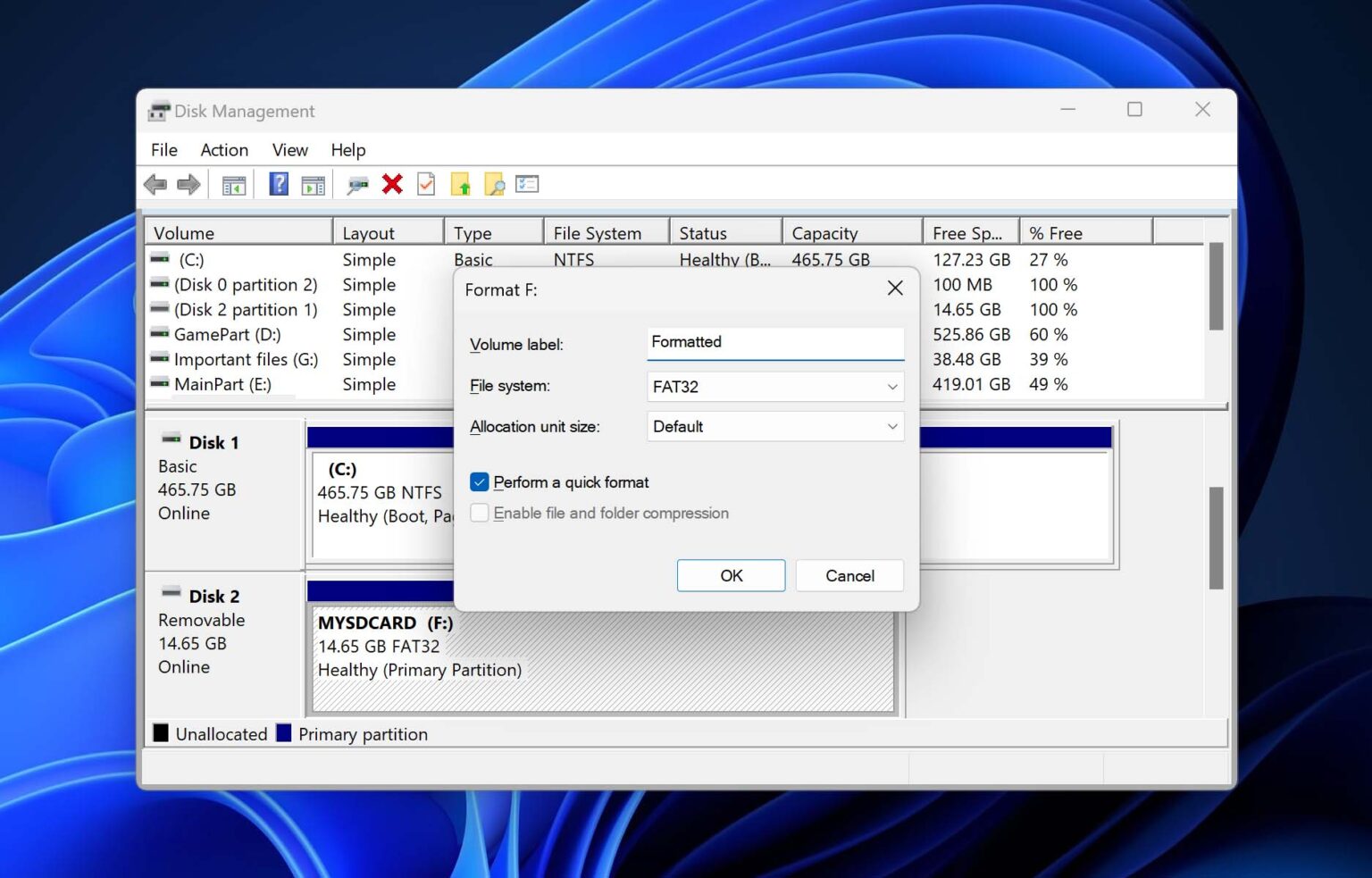This screenshot has width=1372, height=878.
Task: Change FAT32 to another file system
Action: [x=774, y=386]
